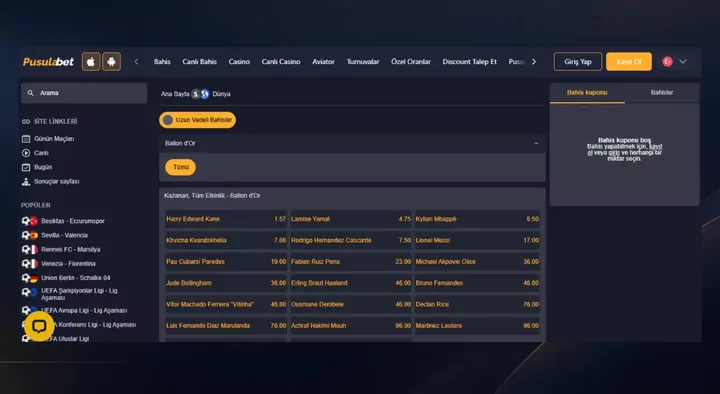720x394 pixels.
Task: Click the Bugün checkbox-calendar icon
Action: coord(26,167)
